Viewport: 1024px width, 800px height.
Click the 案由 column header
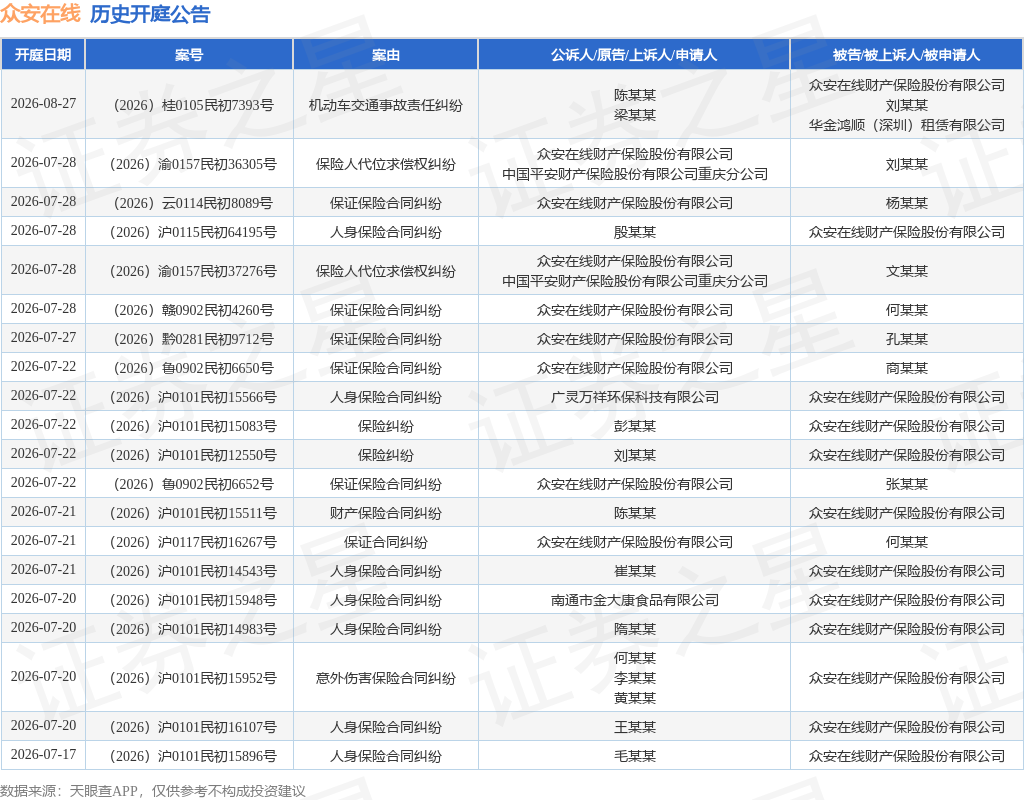(385, 55)
